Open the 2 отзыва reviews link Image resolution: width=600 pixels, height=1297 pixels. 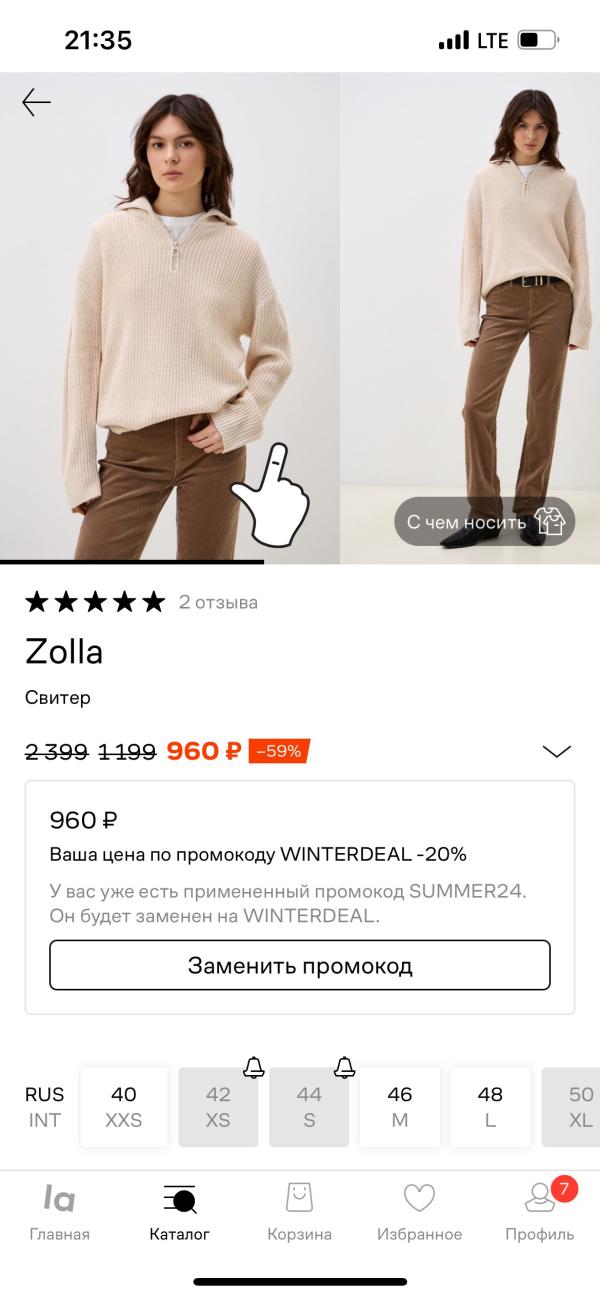point(218,602)
